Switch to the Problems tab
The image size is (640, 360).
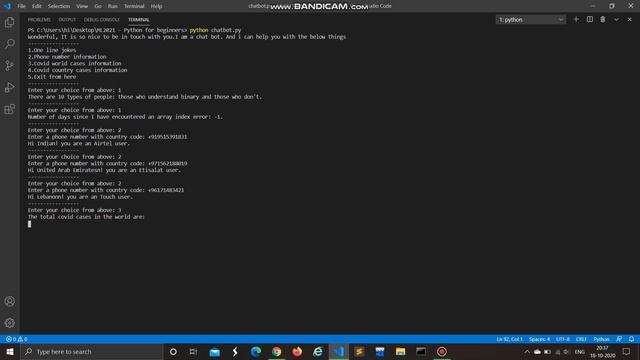[x=39, y=20]
